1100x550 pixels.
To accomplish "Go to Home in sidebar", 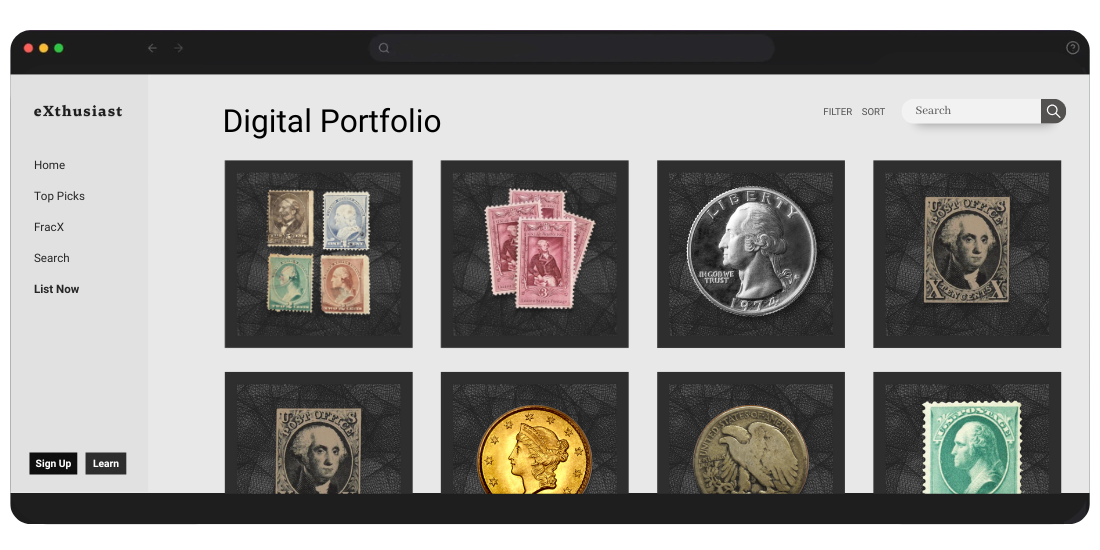I will tap(49, 165).
